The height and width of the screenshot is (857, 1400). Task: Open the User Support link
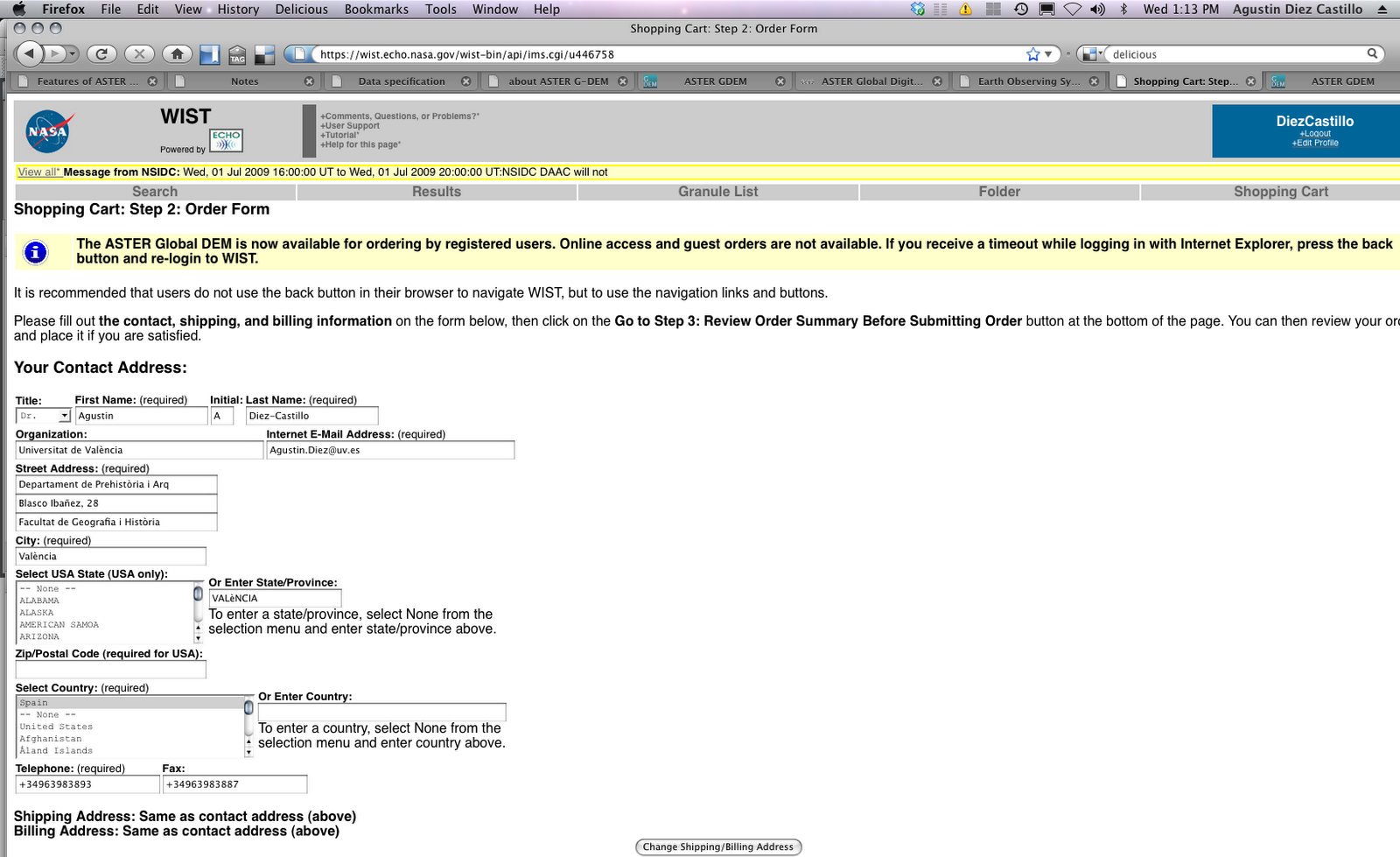click(x=350, y=125)
